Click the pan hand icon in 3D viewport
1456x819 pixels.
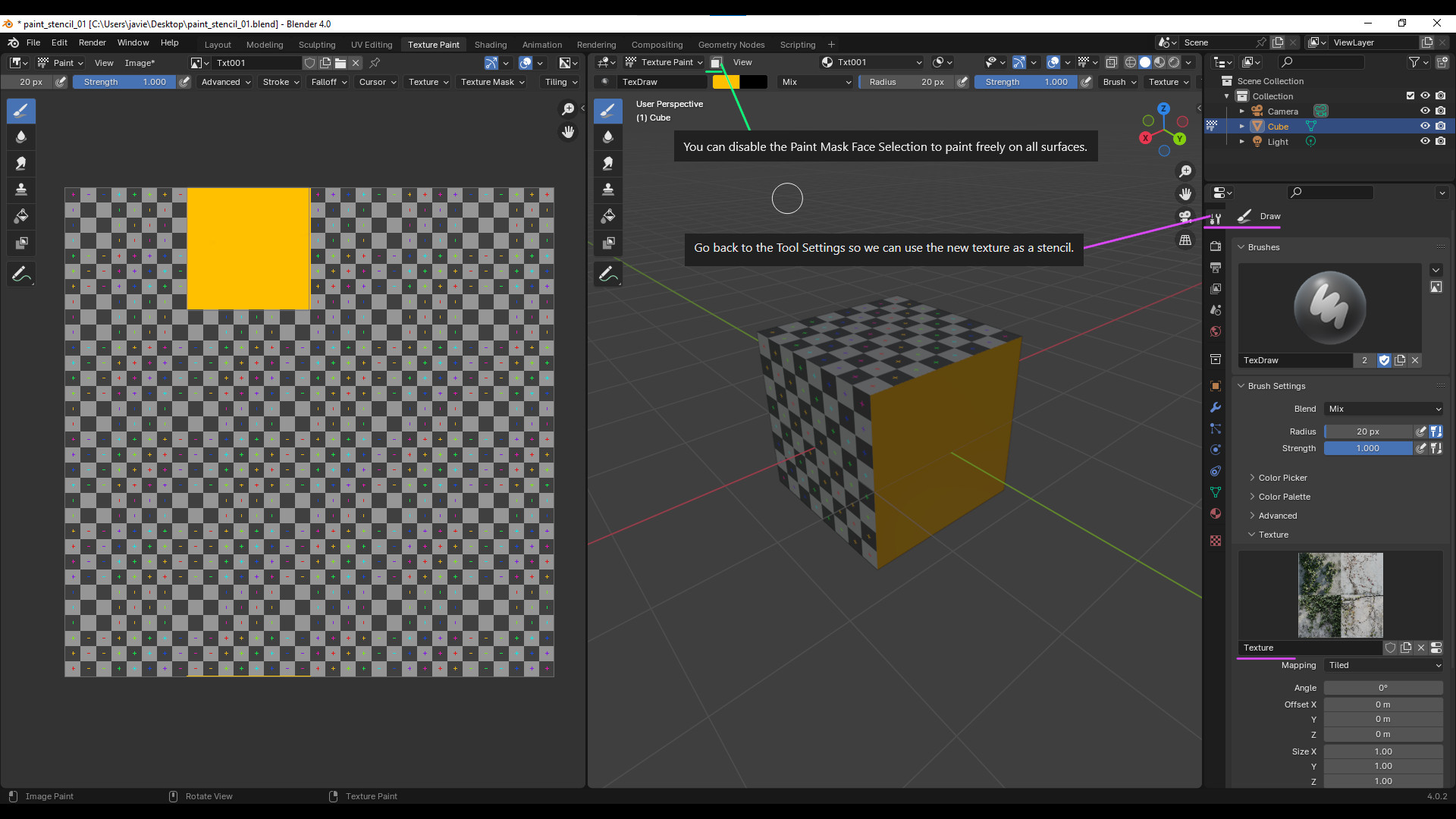[1185, 194]
